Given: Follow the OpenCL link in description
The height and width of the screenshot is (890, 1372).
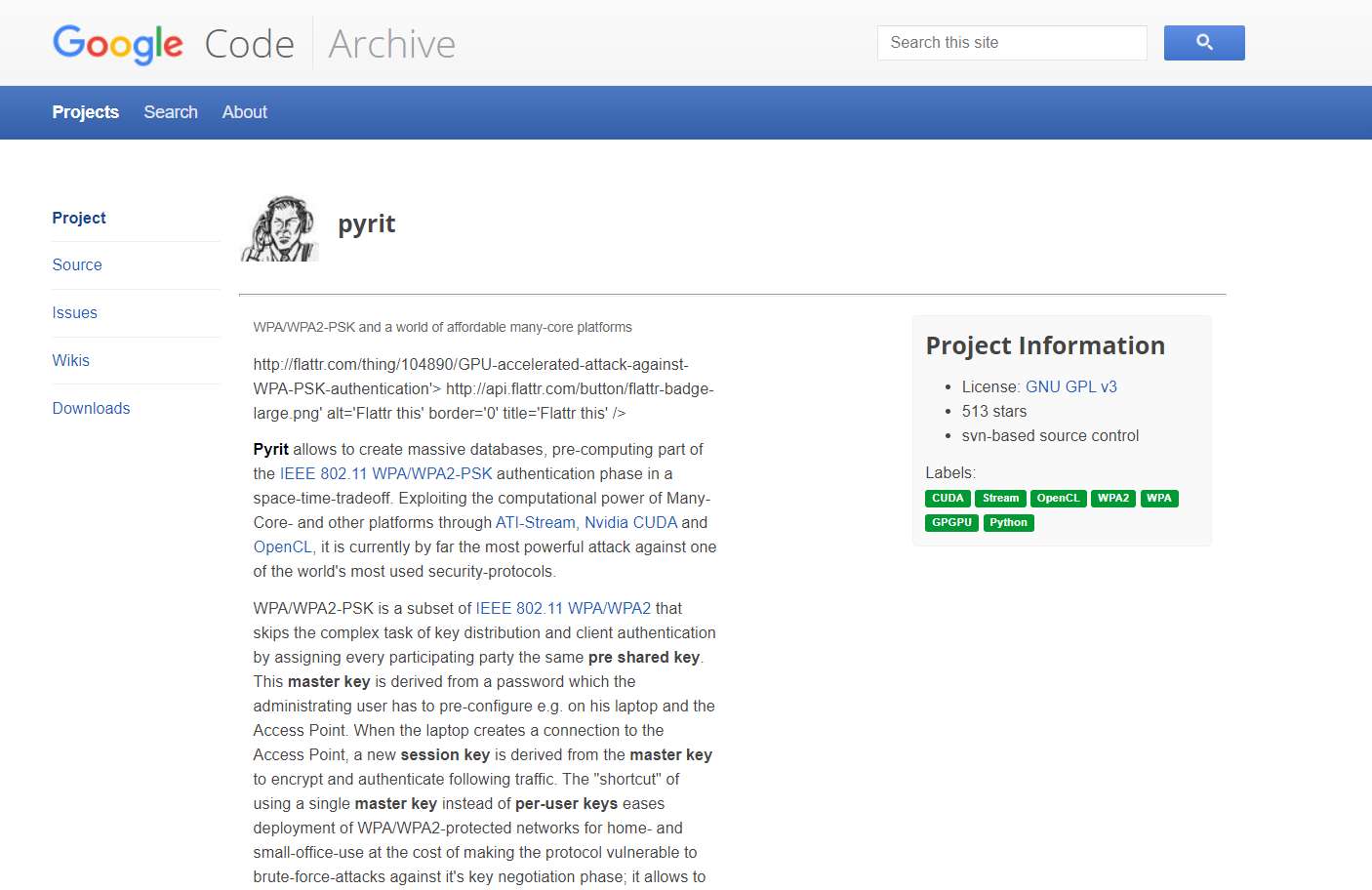Looking at the screenshot, I should [283, 546].
